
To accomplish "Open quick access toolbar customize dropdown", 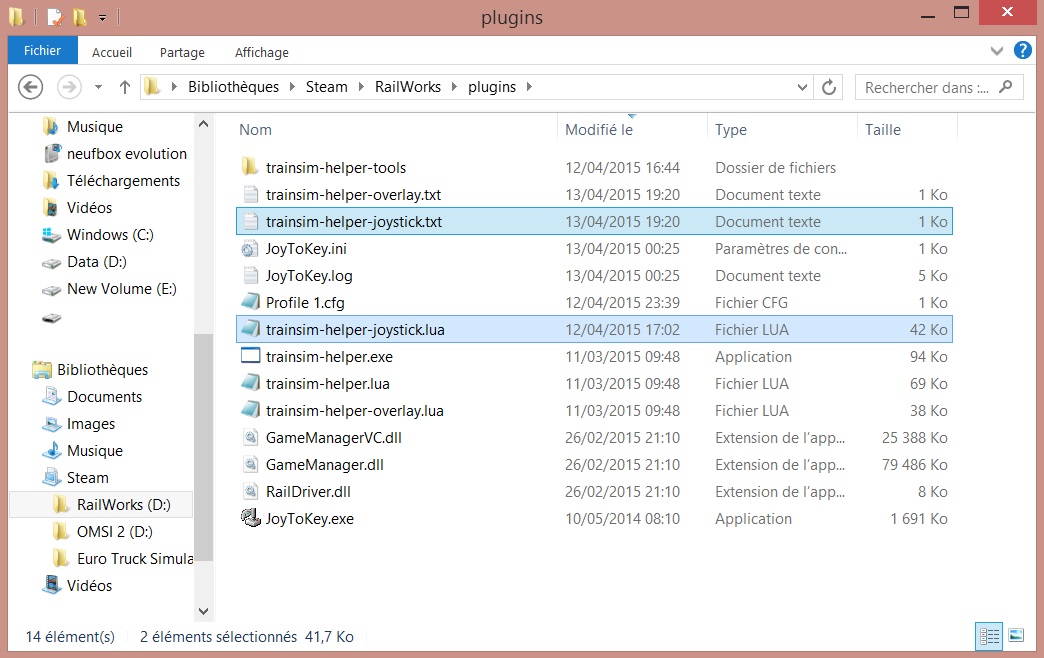I will coord(102,18).
